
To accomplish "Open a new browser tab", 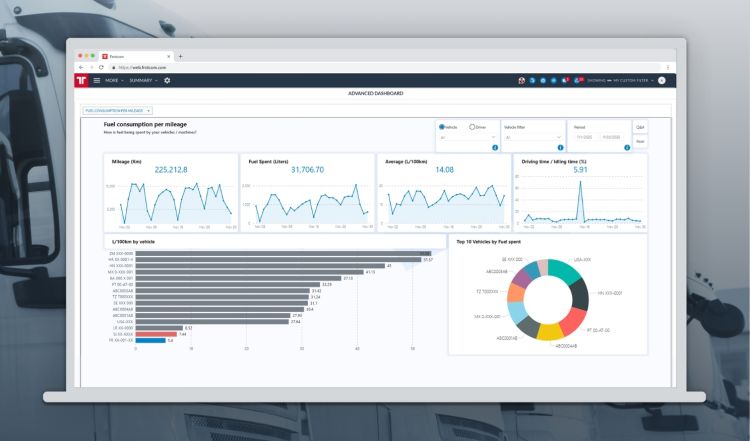I will [180, 56].
